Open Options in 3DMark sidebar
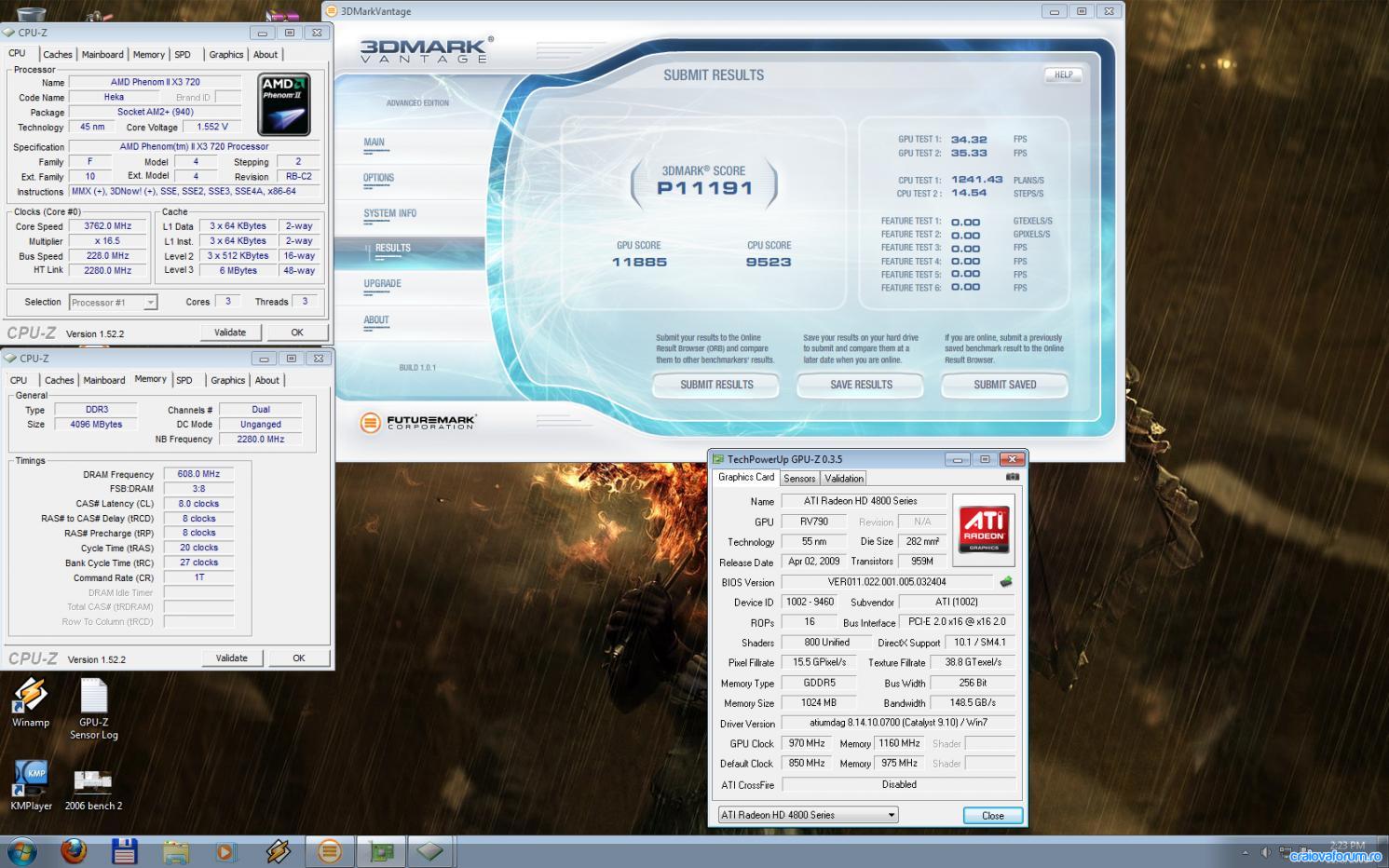This screenshot has height=868, width=1389. pyautogui.click(x=378, y=178)
